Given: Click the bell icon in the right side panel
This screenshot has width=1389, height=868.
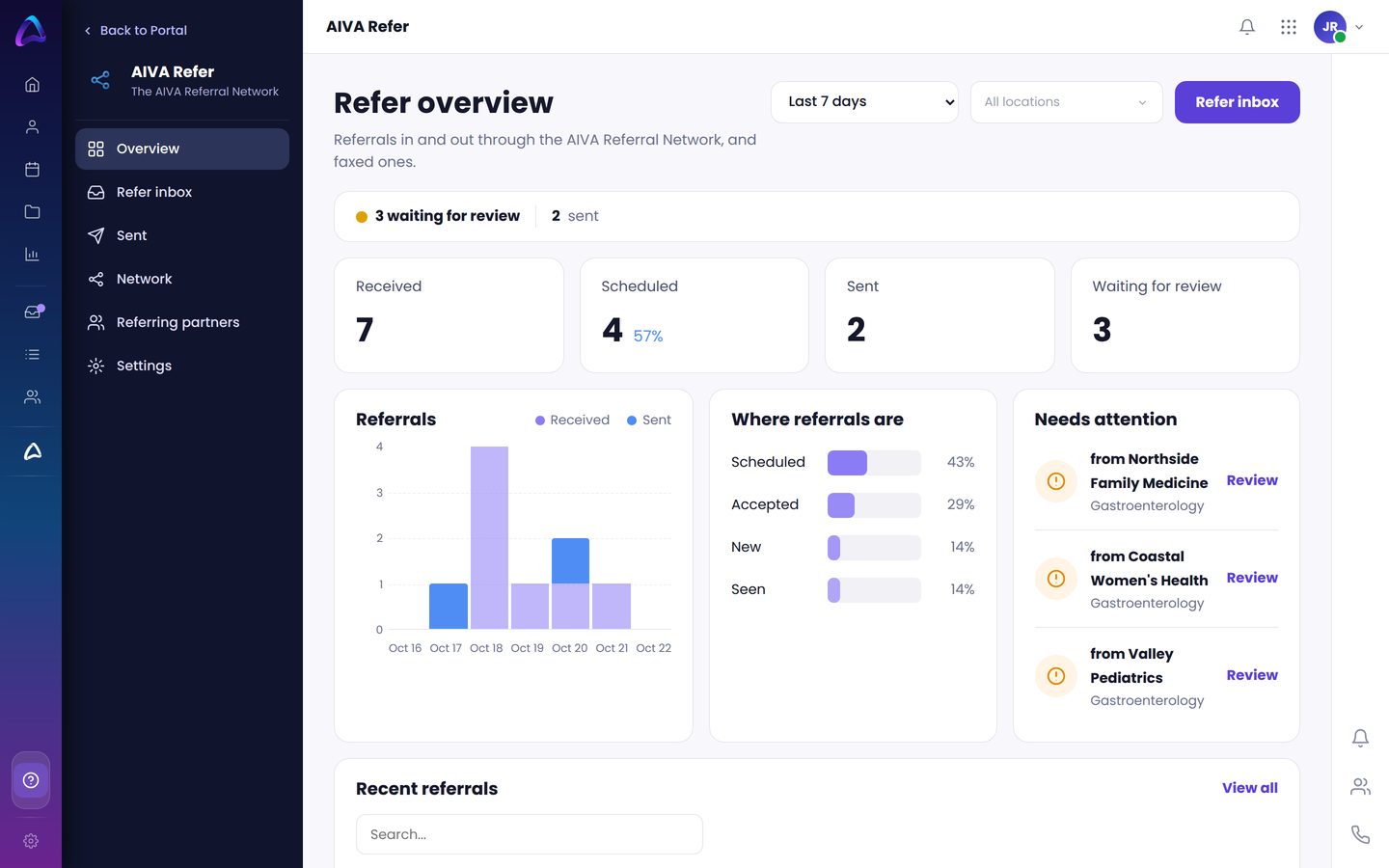Looking at the screenshot, I should [x=1360, y=739].
